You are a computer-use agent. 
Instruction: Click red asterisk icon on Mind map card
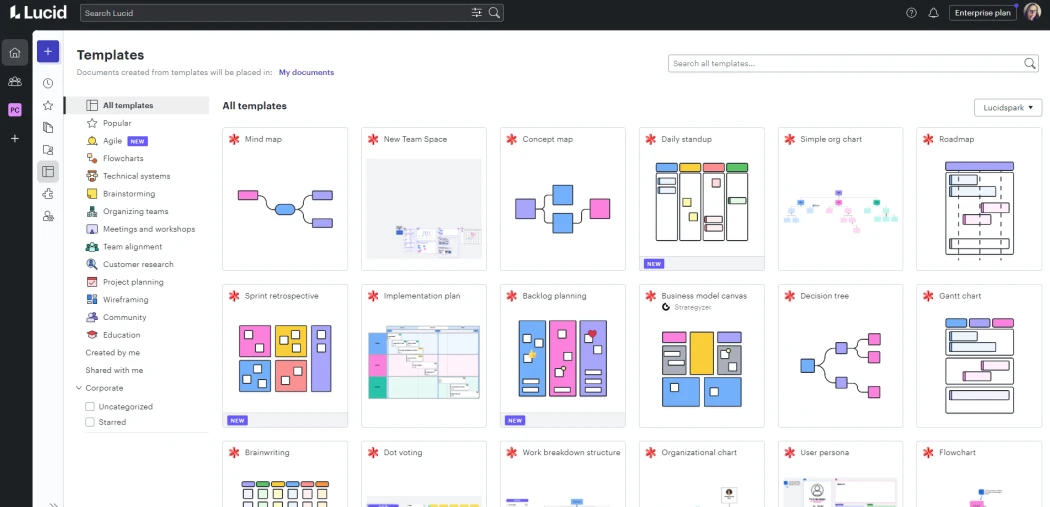click(234, 139)
